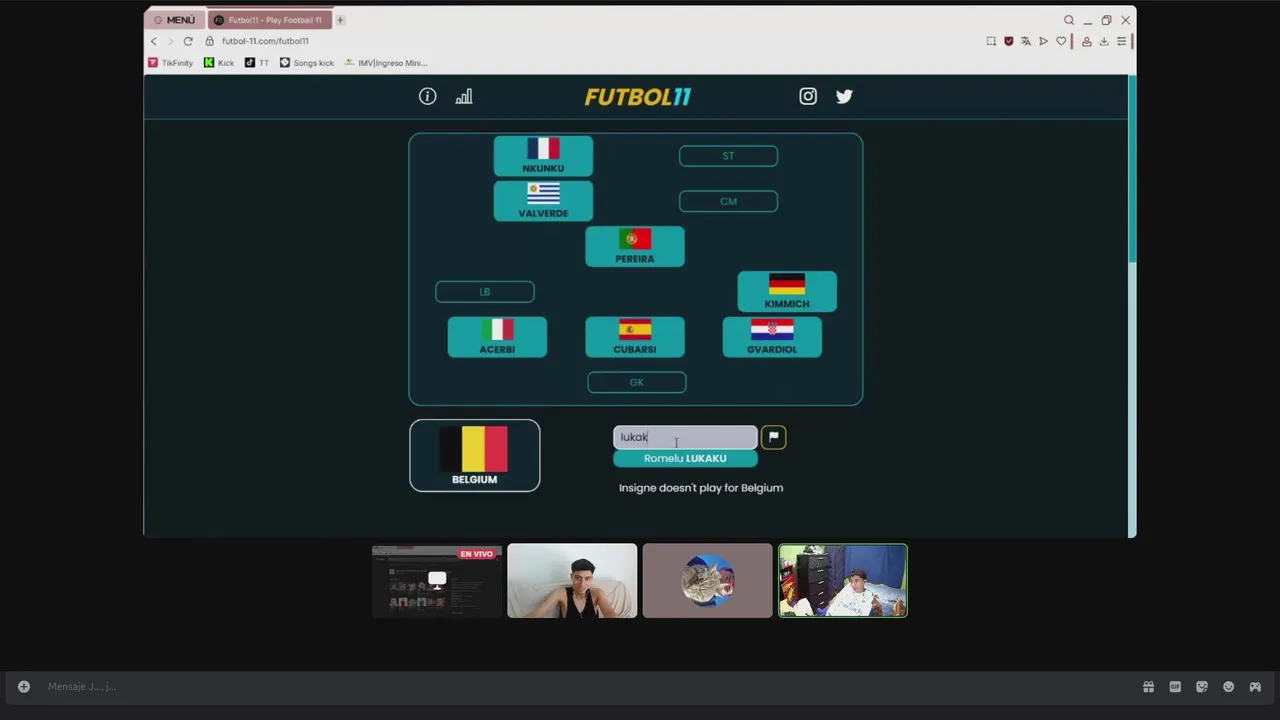Image resolution: width=1280 pixels, height=720 pixels.
Task: Open the Songs kick bookmark
Action: click(307, 63)
